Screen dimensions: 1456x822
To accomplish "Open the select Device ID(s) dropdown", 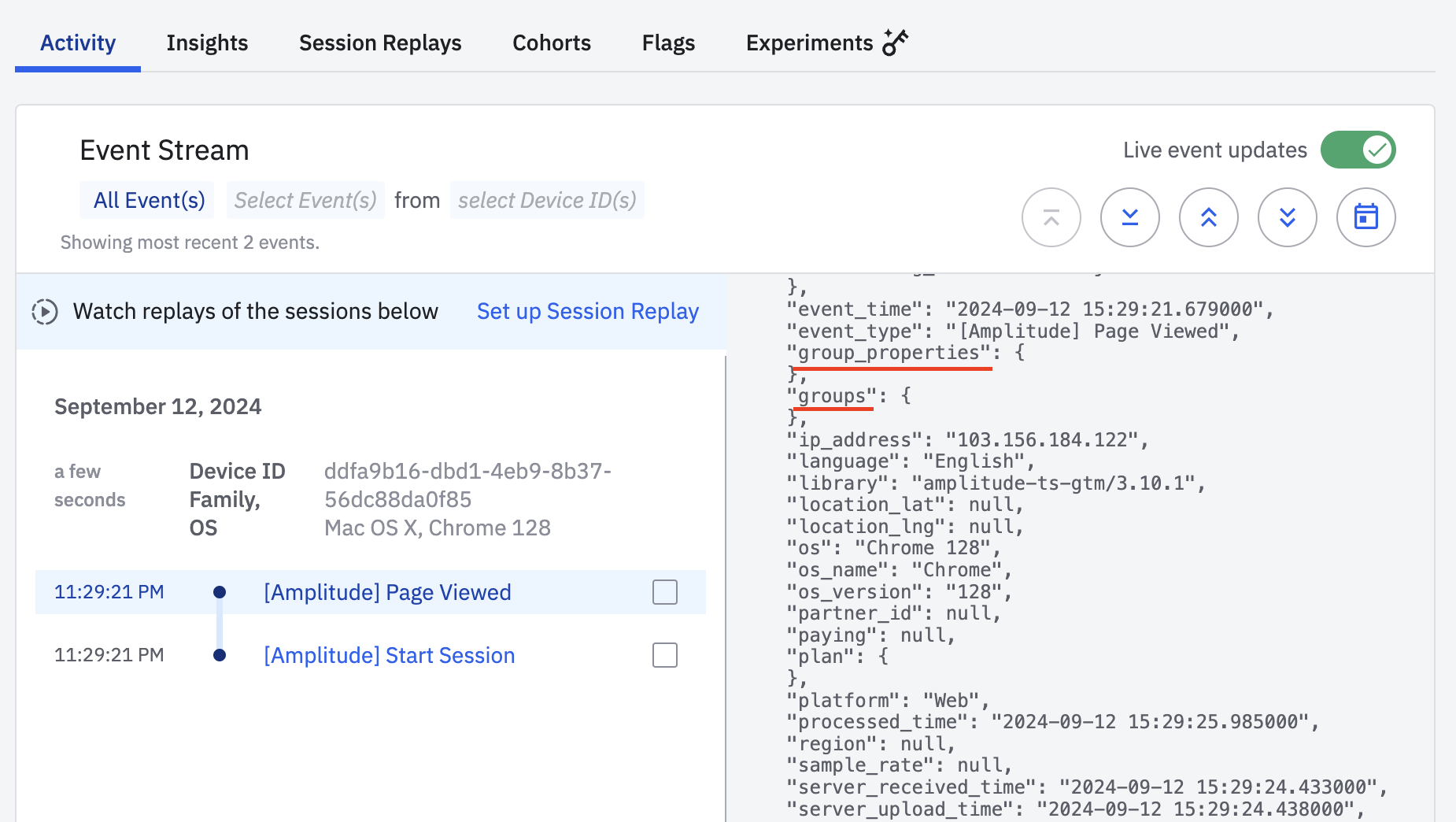I will [x=547, y=201].
